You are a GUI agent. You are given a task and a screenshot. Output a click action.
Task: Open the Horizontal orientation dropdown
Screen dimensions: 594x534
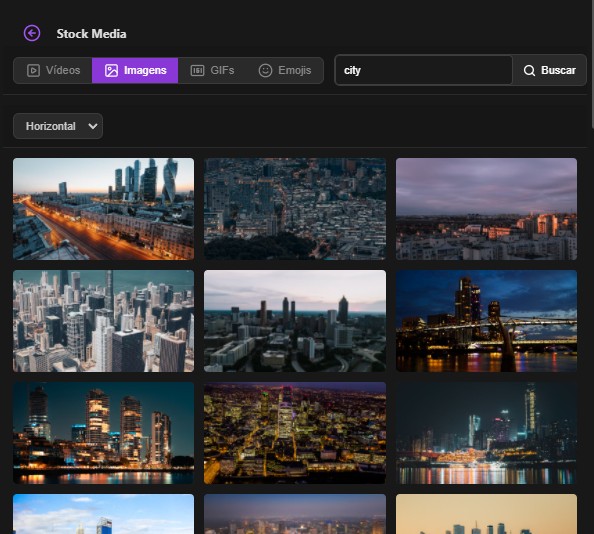click(x=58, y=126)
